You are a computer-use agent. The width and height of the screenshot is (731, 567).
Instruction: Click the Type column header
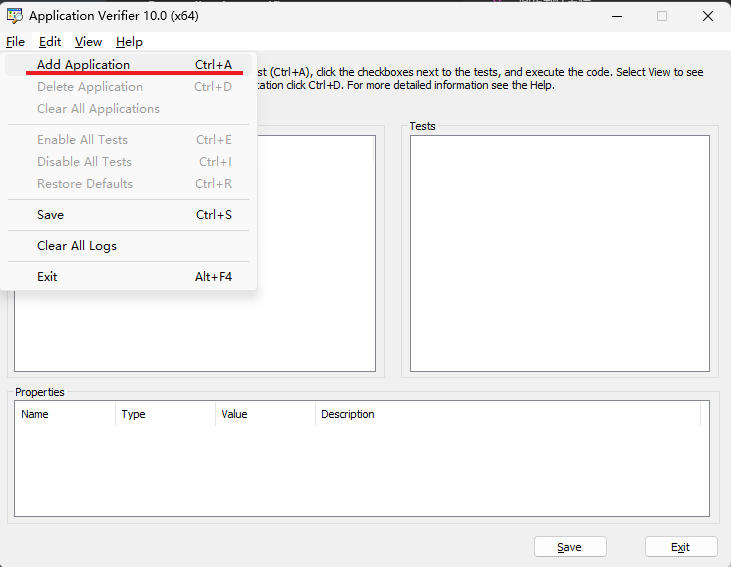click(166, 414)
